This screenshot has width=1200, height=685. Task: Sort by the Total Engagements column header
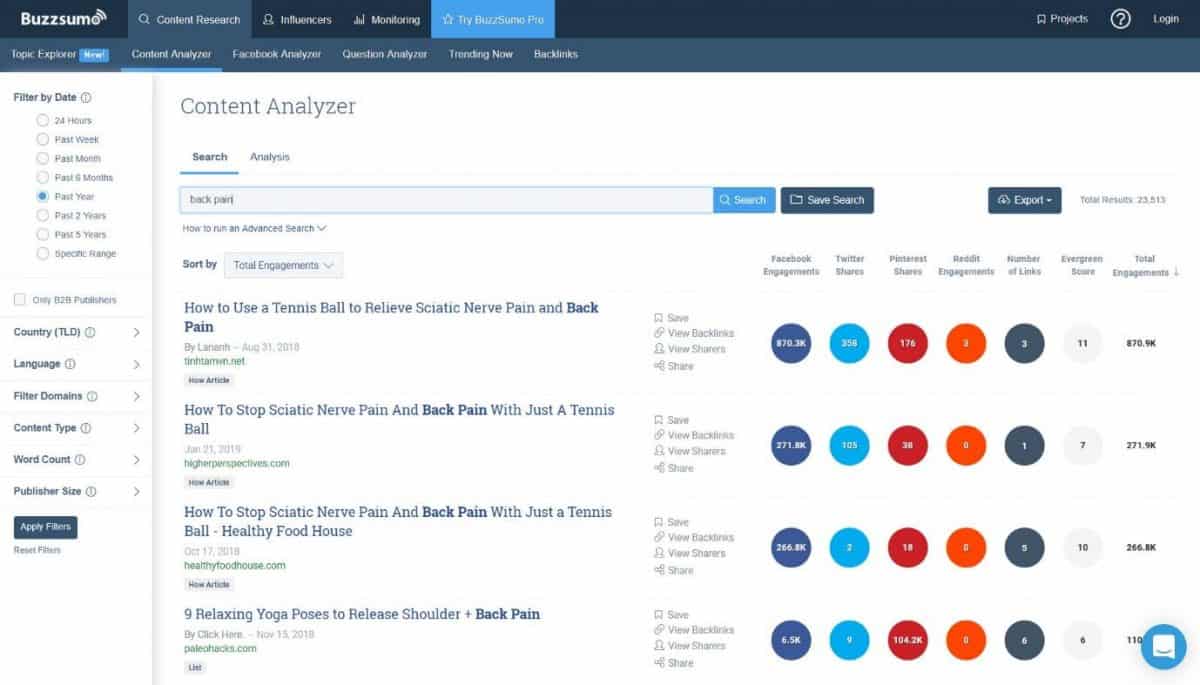point(1146,266)
